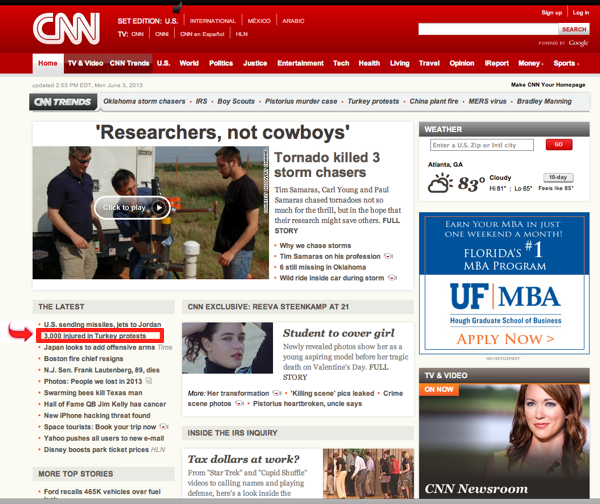600x504 pixels.
Task: Open the Travel section
Action: [429, 63]
